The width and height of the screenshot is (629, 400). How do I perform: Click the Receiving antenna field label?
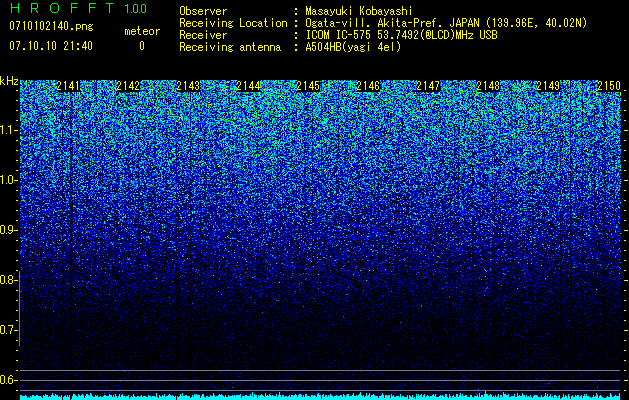point(230,47)
